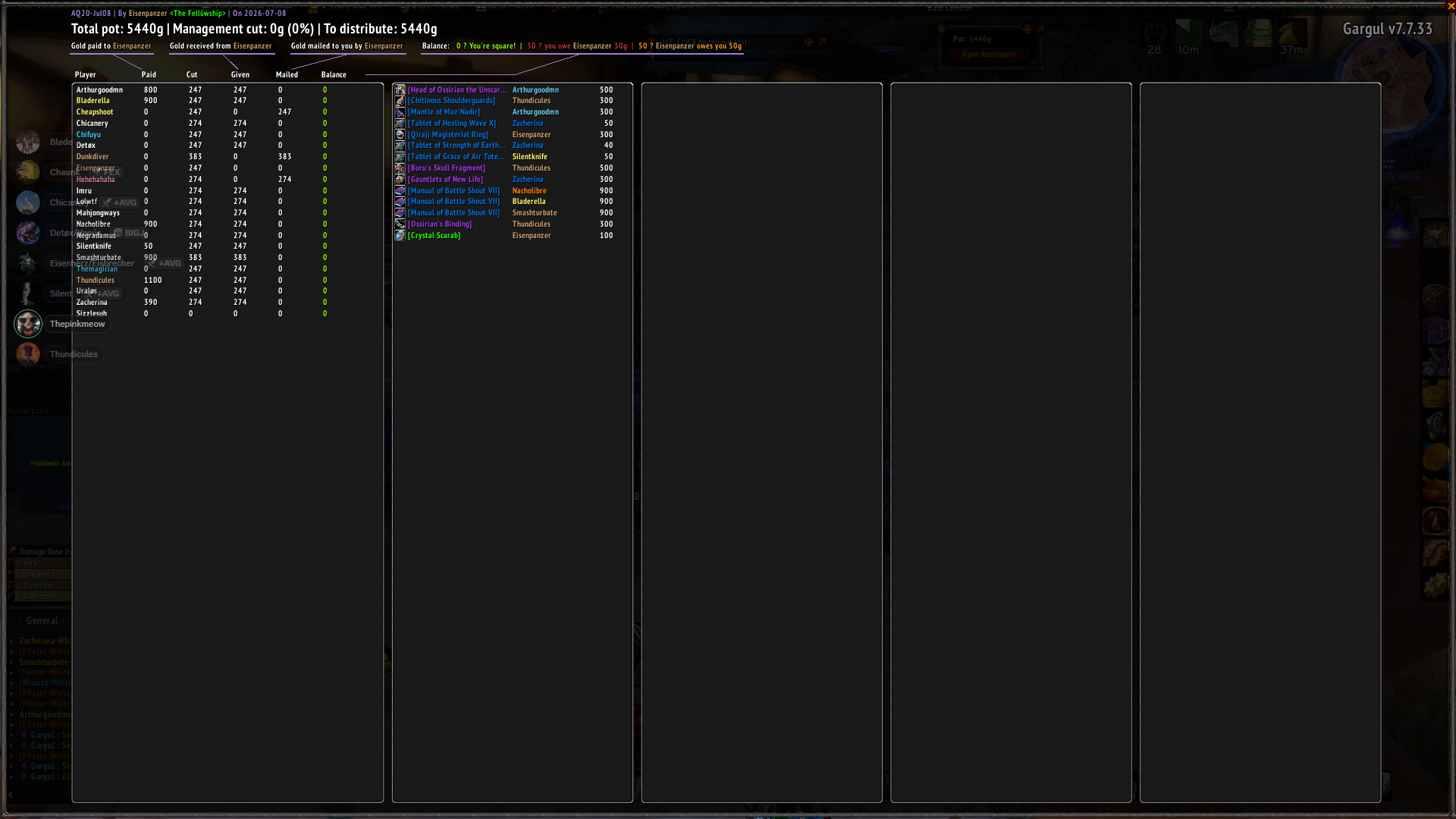This screenshot has width=1456, height=819.
Task: Click the Gargul v7.7.33 version label
Action: (1387, 29)
